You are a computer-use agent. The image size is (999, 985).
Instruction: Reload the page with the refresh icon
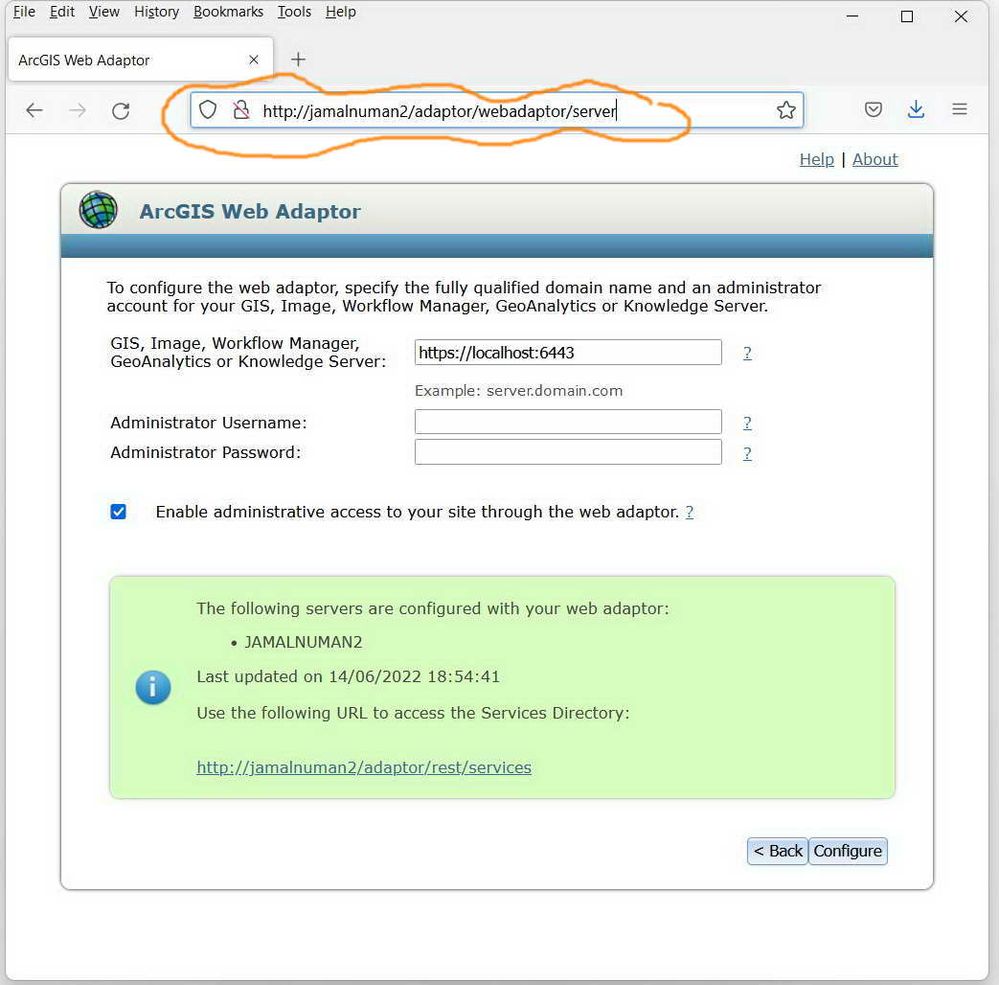(x=120, y=111)
